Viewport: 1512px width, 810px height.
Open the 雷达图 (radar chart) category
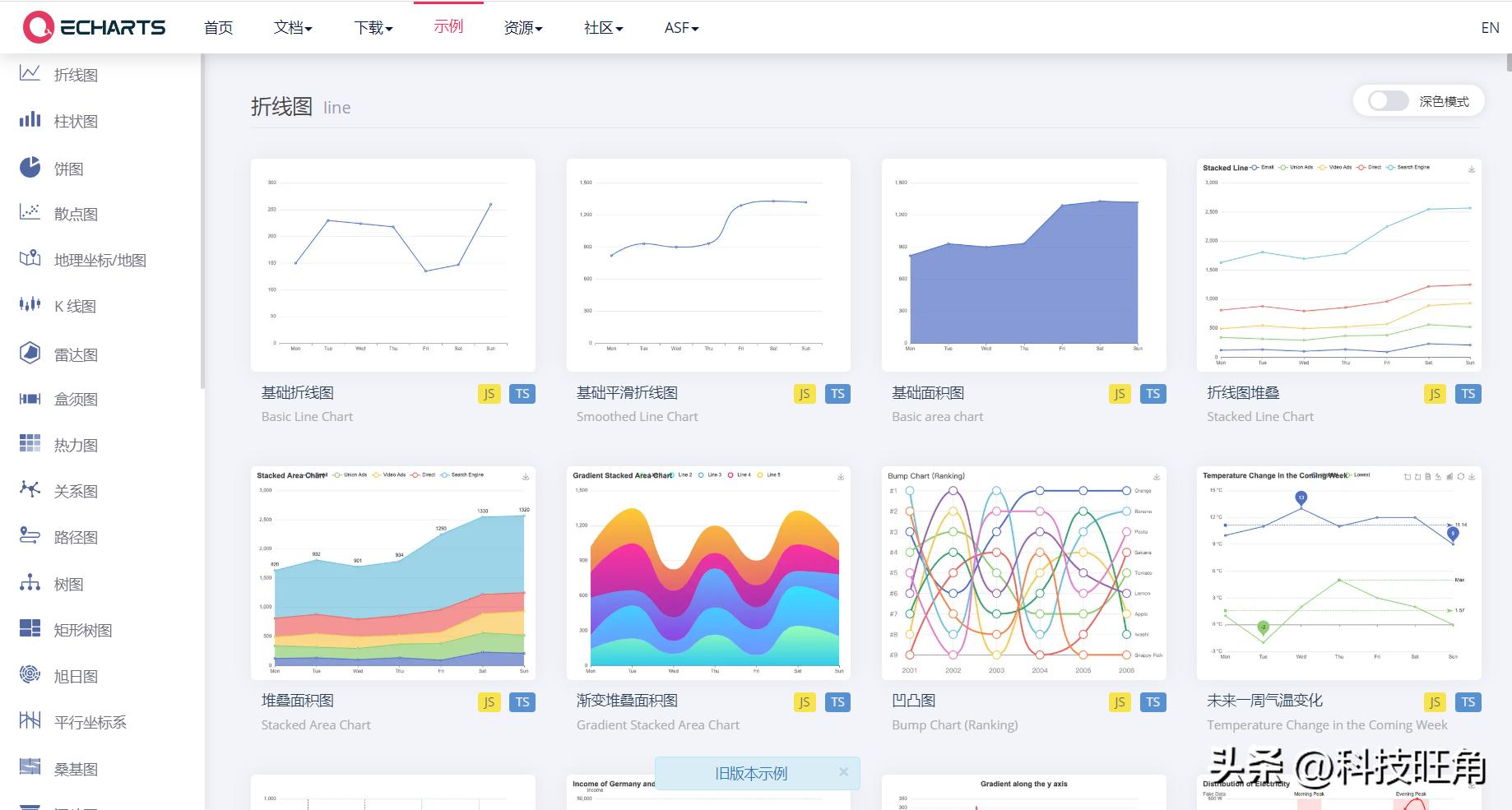(x=29, y=352)
